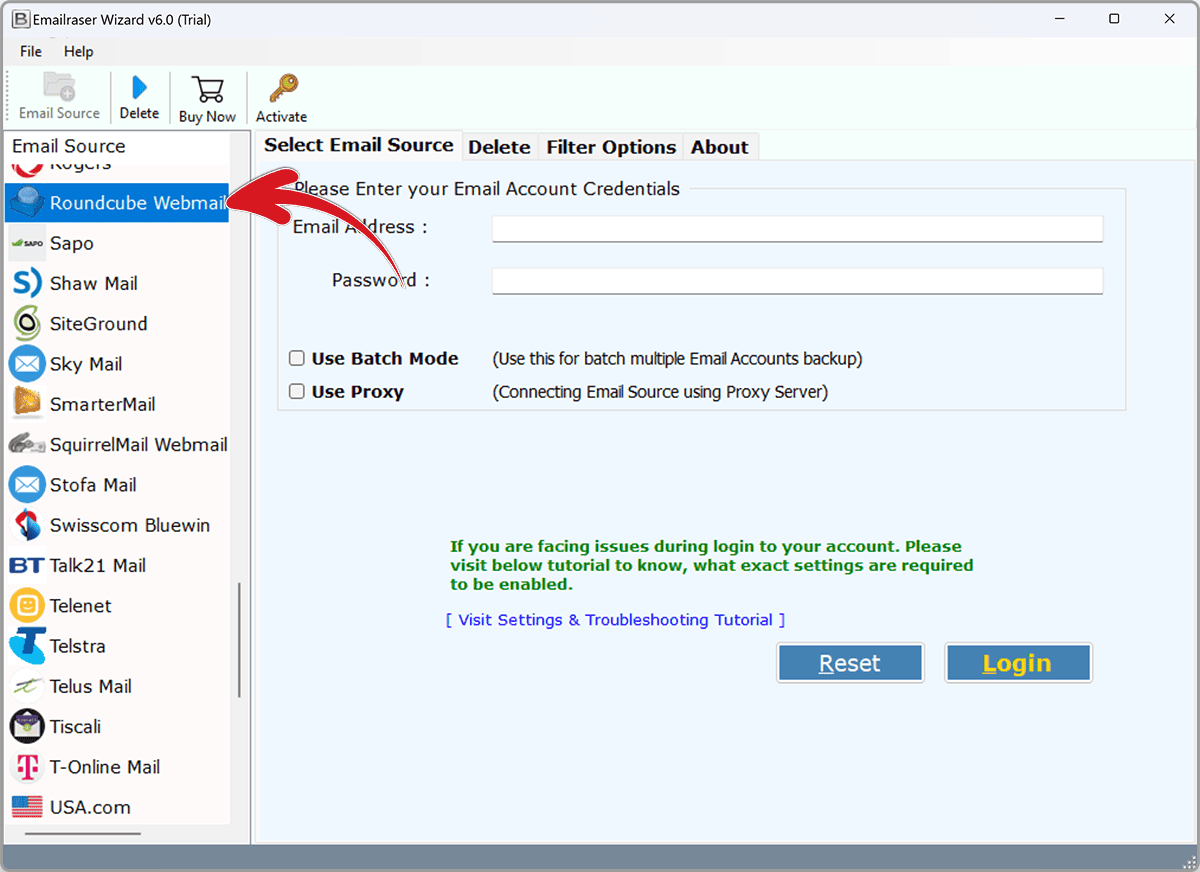
Task: Select the 'USA.com' text label
Action: [x=90, y=807]
